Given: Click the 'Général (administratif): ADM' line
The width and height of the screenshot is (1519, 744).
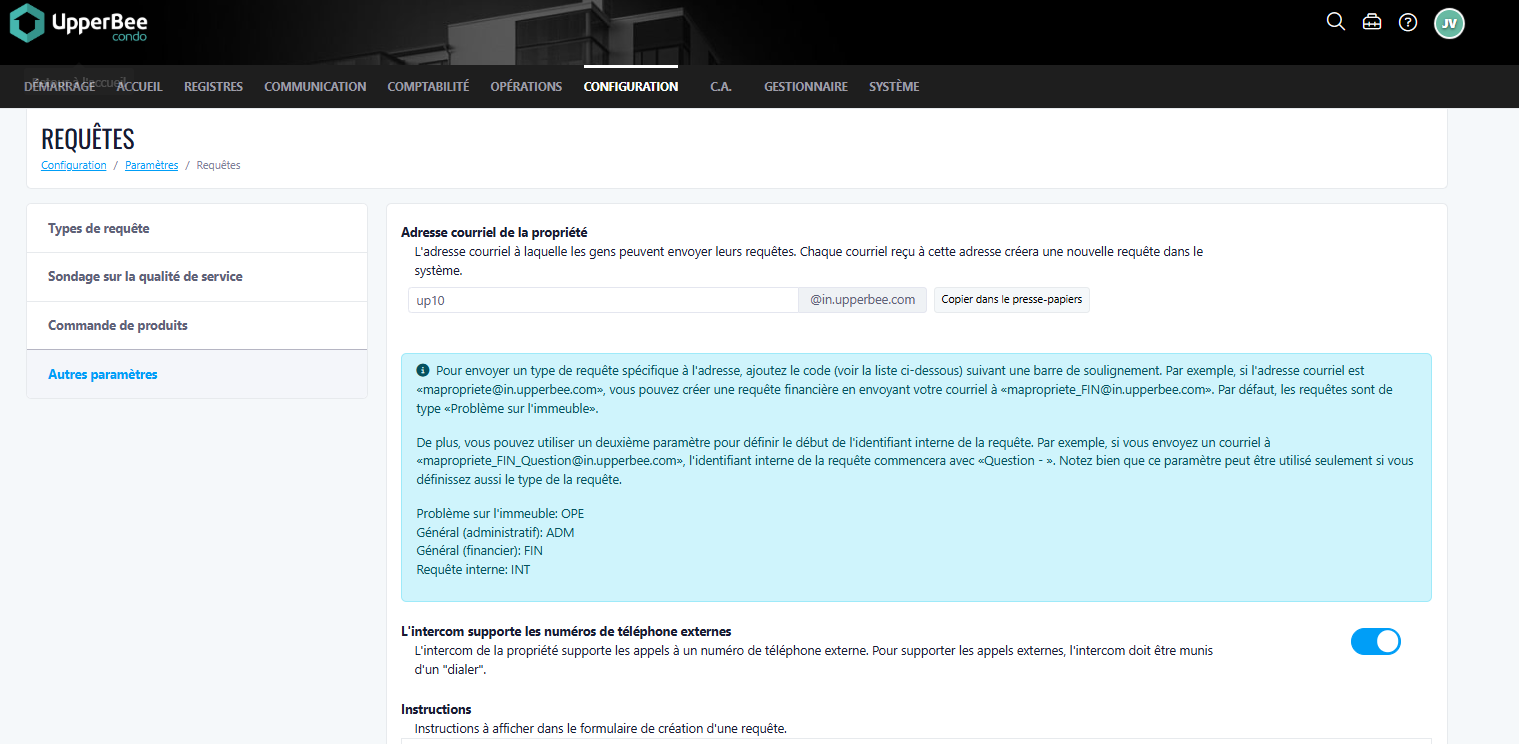Looking at the screenshot, I should point(495,532).
